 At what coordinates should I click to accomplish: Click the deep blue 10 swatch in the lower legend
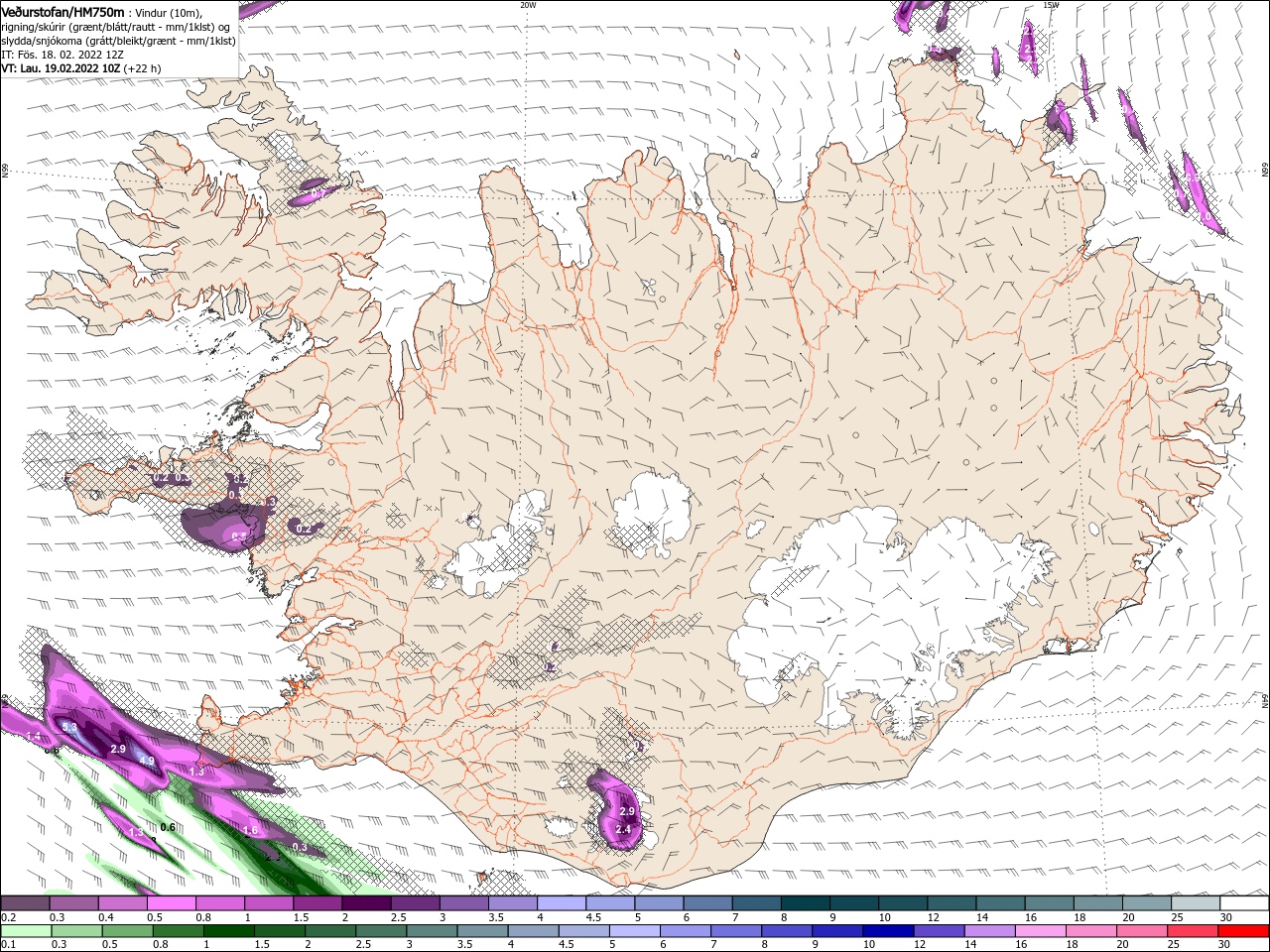point(887,931)
